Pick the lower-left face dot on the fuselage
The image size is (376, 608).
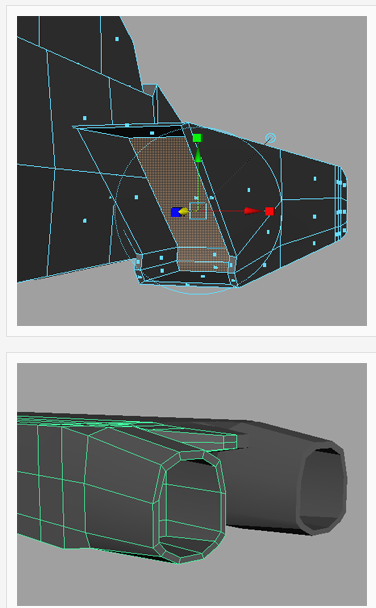click(85, 221)
